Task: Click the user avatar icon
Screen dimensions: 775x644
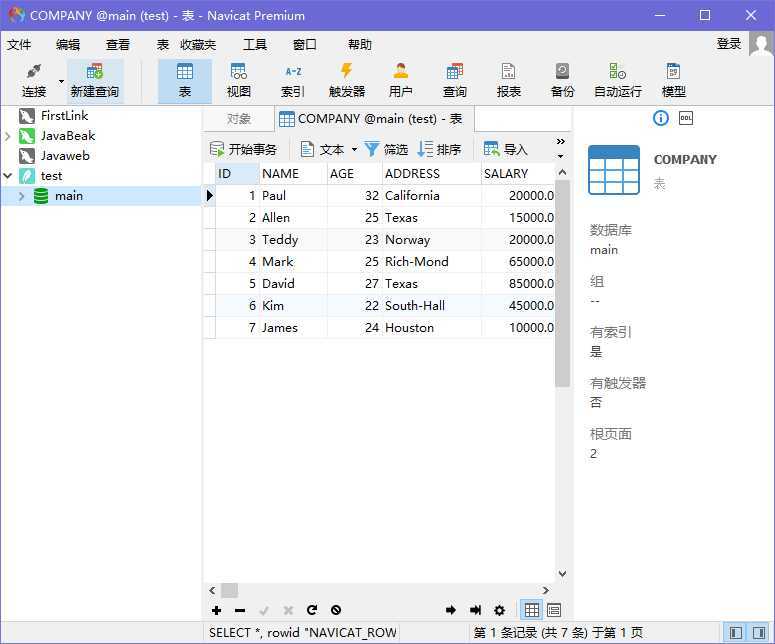Action: click(761, 44)
